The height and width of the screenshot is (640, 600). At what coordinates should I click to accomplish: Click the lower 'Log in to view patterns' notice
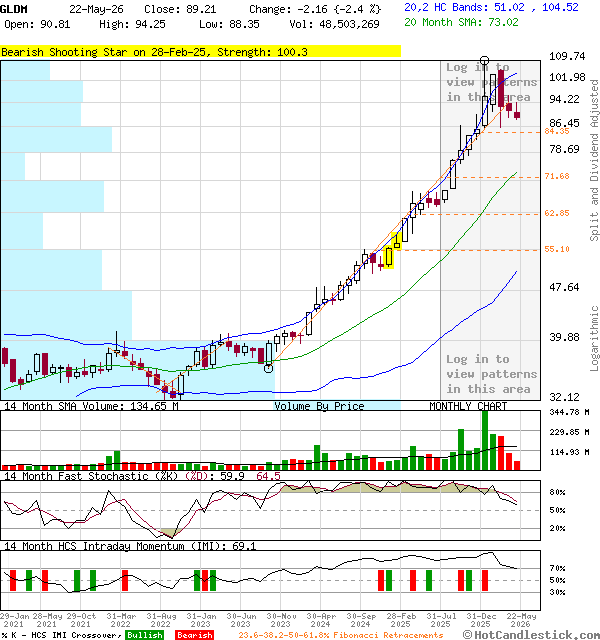[491, 374]
